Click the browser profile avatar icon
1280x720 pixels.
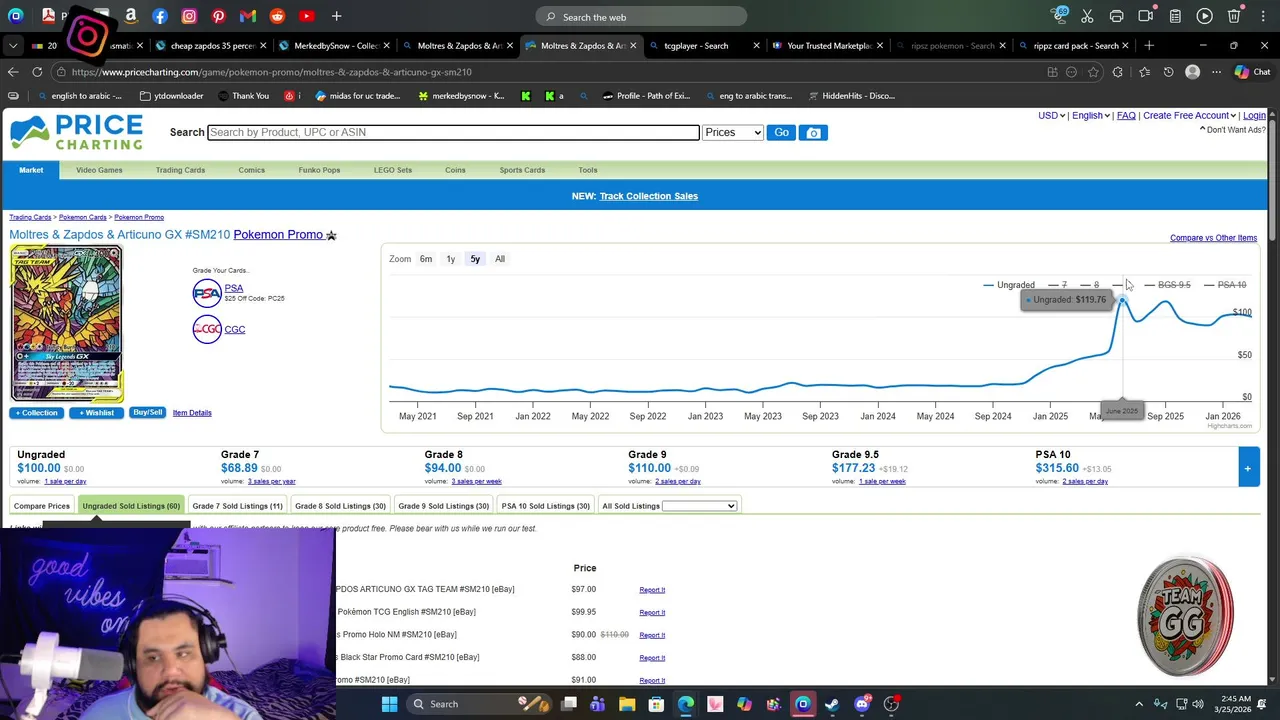point(1192,72)
